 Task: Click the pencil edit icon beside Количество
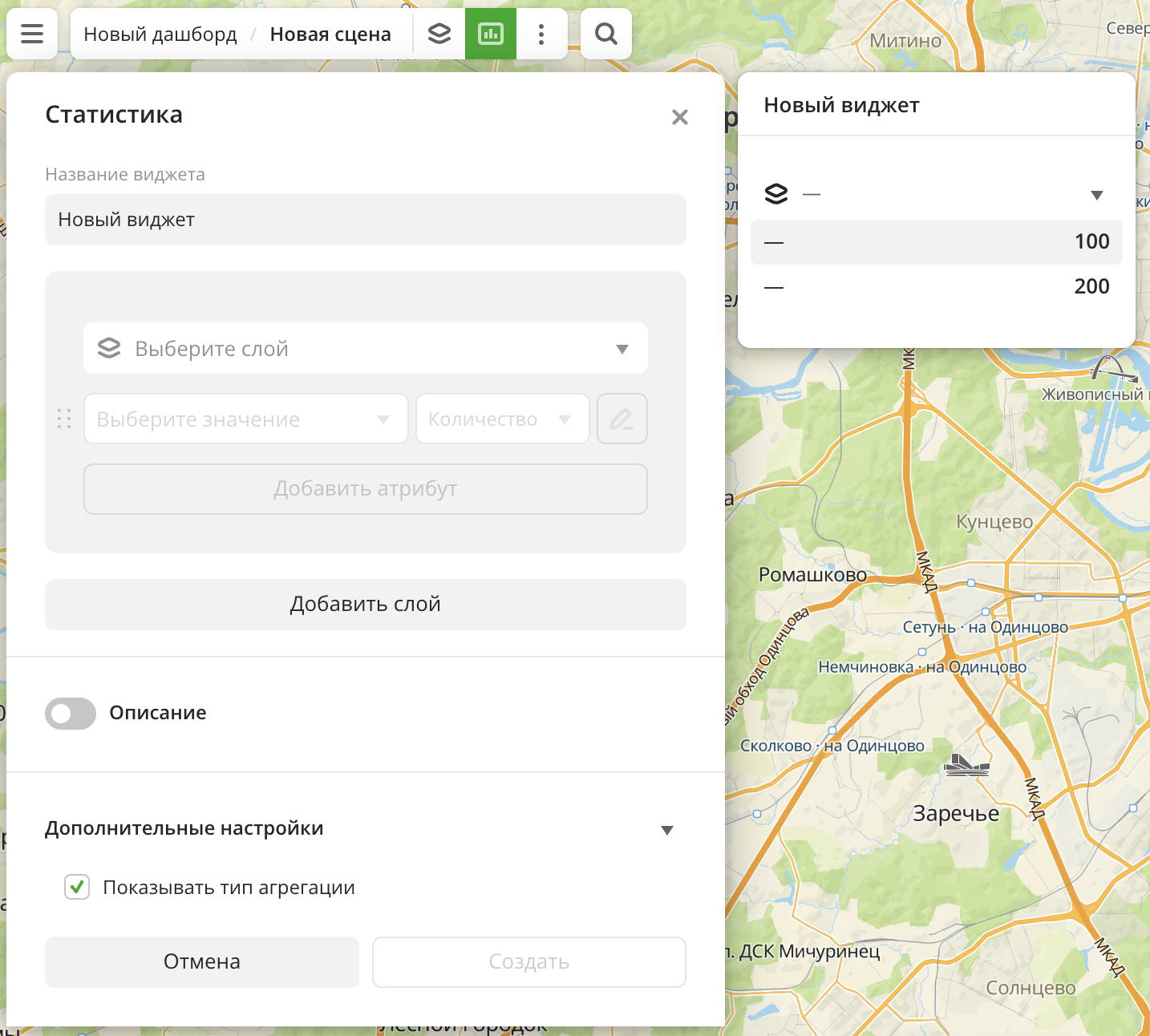pyautogui.click(x=622, y=419)
